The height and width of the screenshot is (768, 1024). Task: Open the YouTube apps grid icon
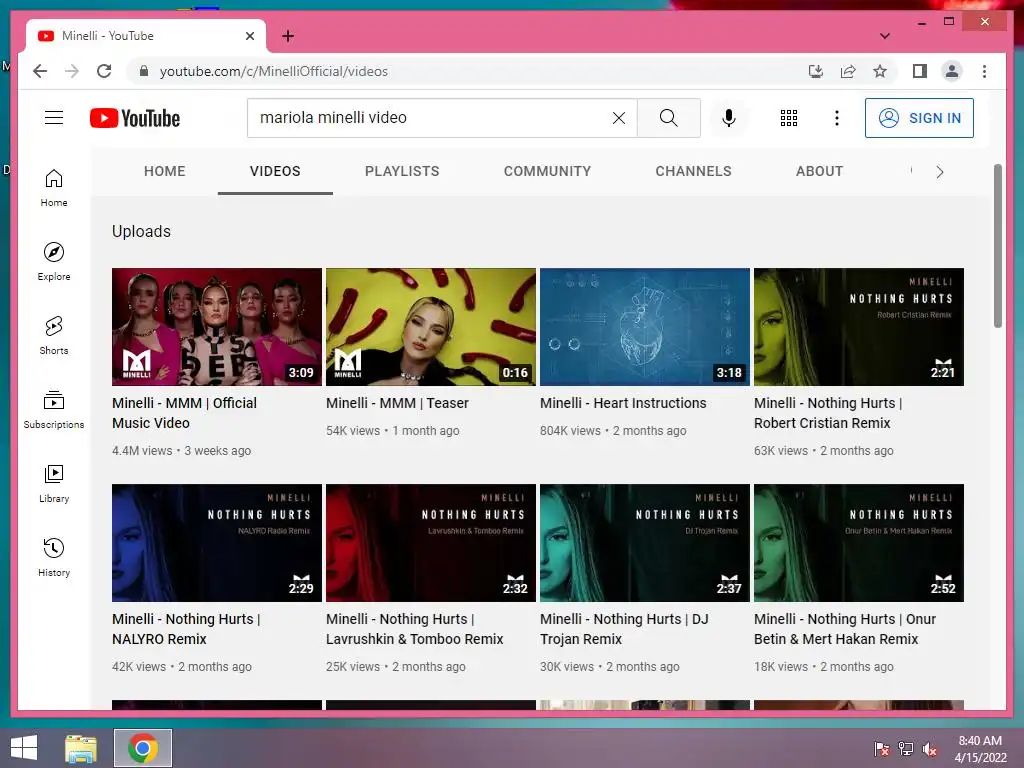[789, 118]
